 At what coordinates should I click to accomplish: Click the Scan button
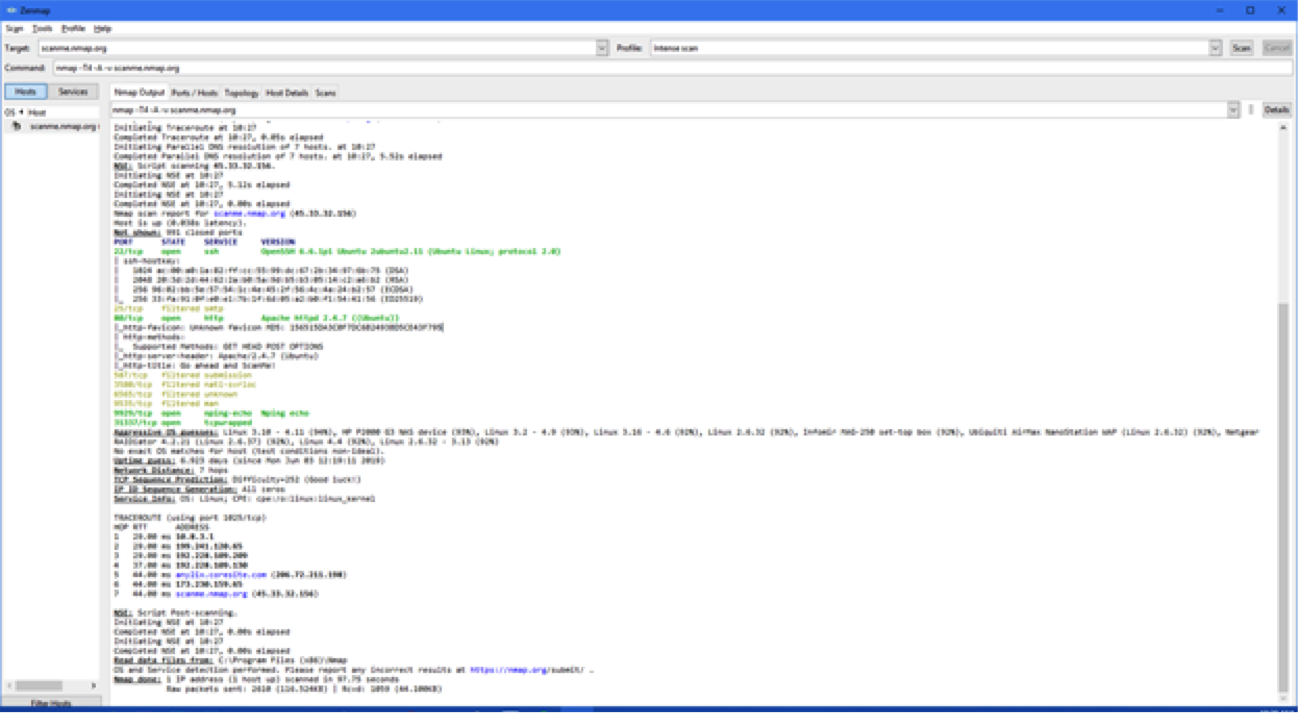[x=1241, y=48]
